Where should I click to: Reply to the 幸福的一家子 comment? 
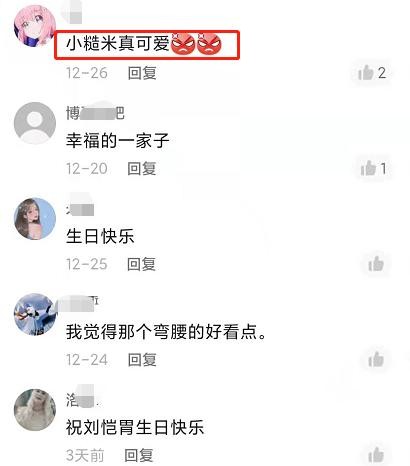[x=142, y=168]
